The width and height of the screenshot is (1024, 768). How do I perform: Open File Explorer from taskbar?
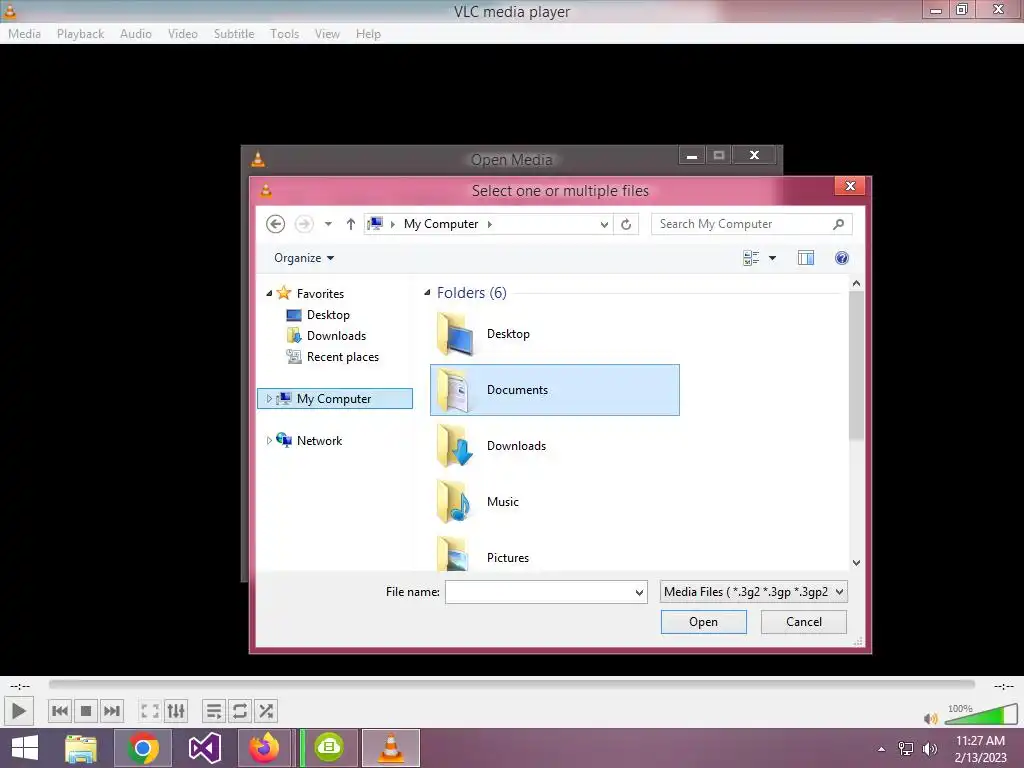(x=81, y=748)
